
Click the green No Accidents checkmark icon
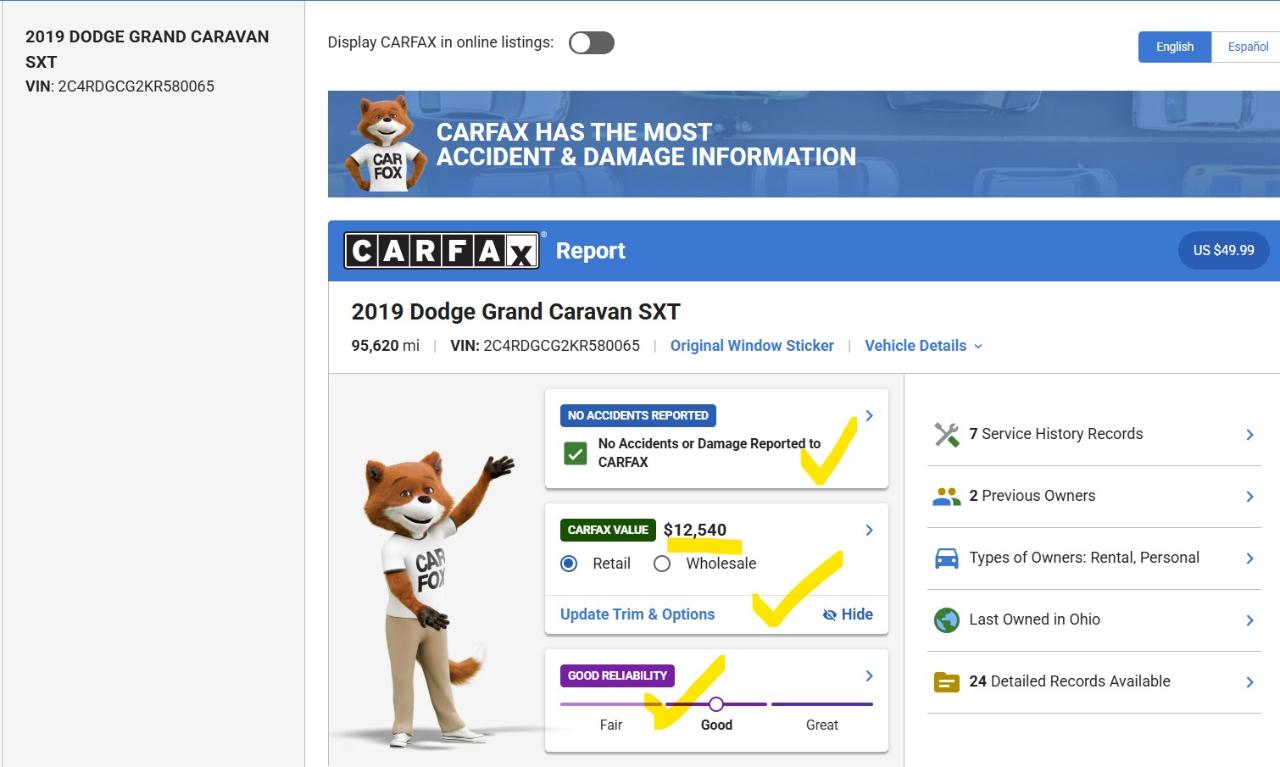[x=575, y=453]
